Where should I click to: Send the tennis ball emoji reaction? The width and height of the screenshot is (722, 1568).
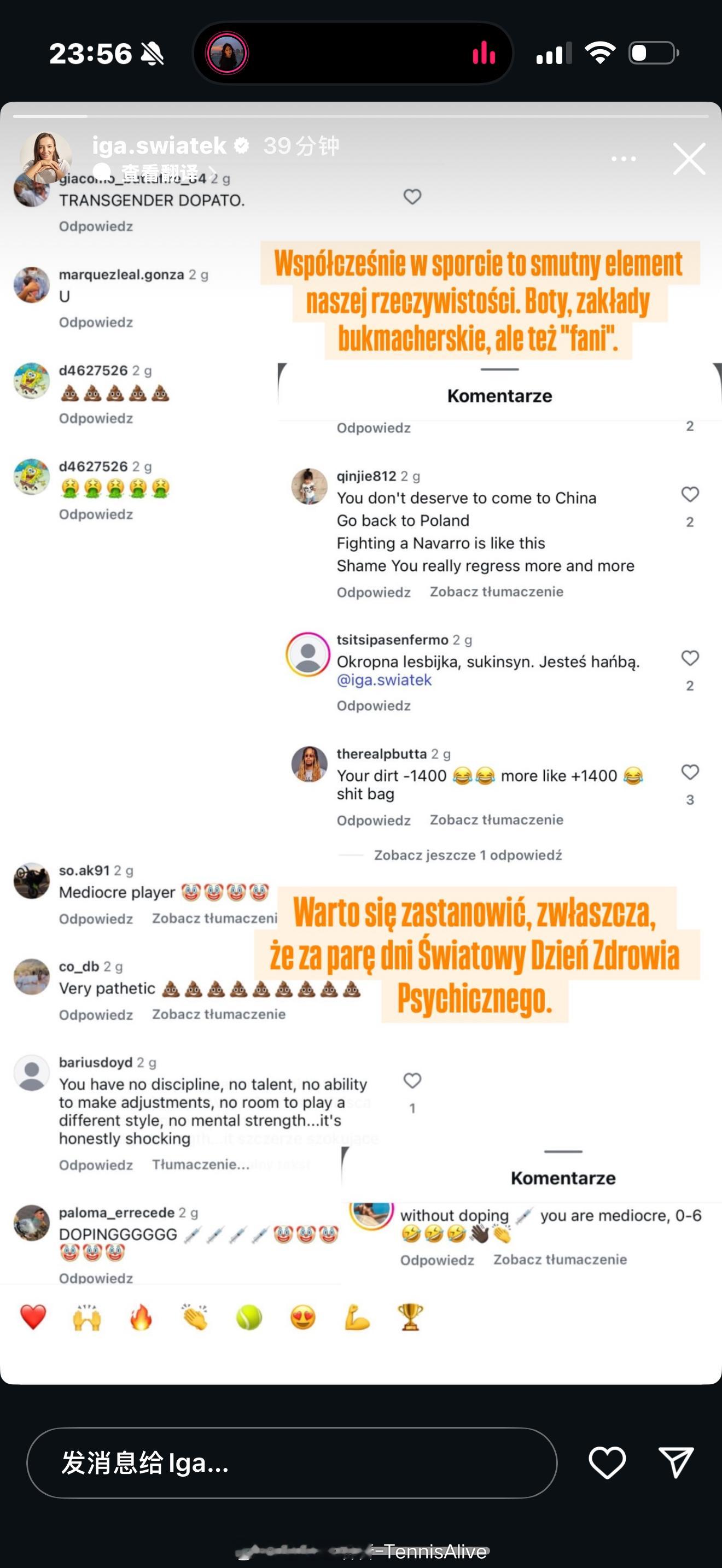(249, 1318)
